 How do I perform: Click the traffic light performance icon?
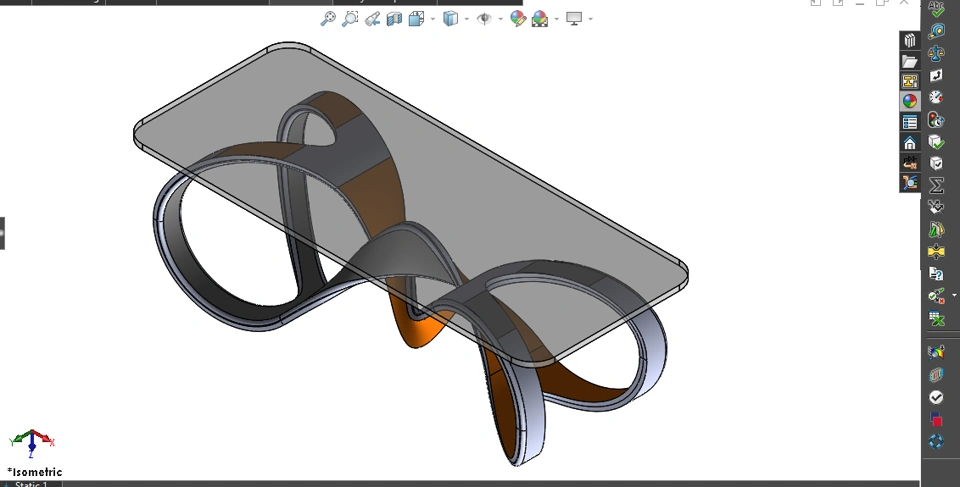point(936,119)
